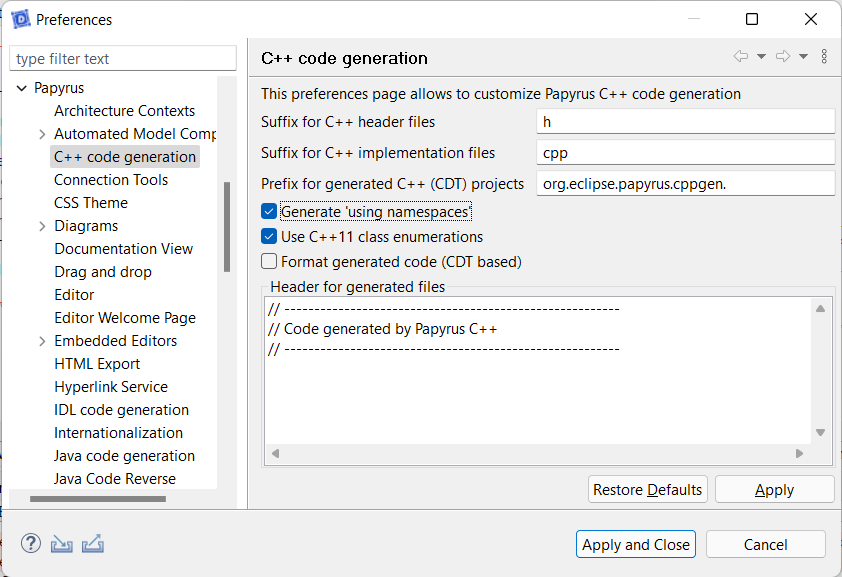Click the Export preferences icon

[x=93, y=544]
